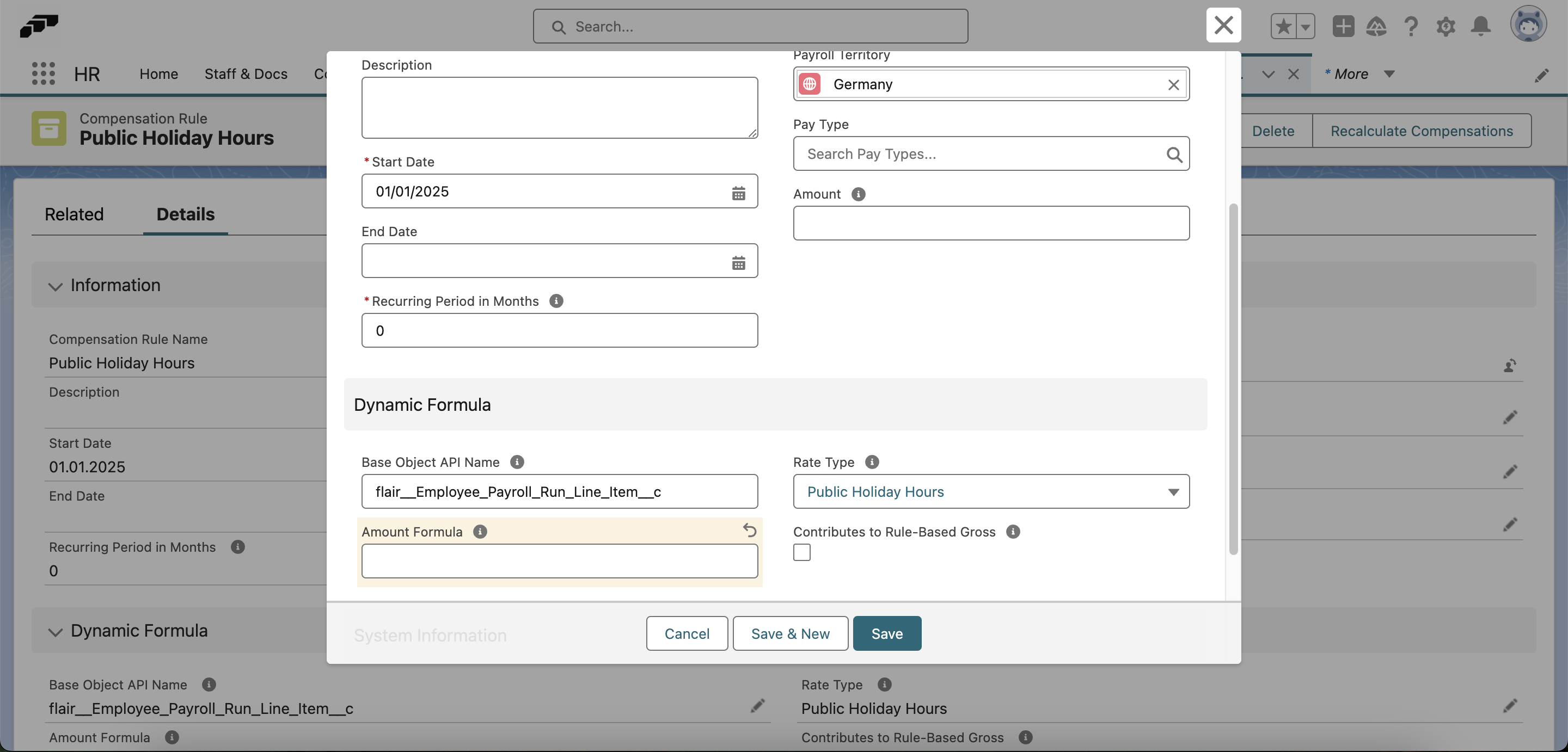Click the info icon next to Amount

coord(857,194)
